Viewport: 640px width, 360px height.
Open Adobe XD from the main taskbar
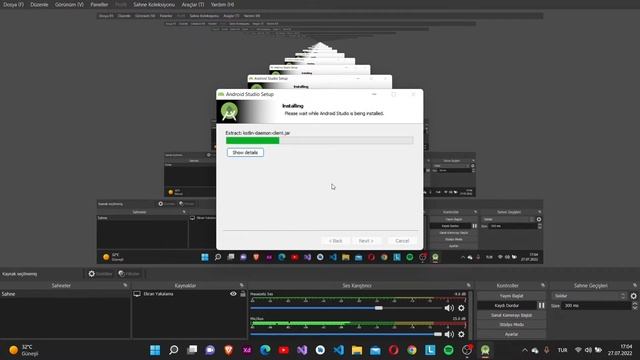247,350
